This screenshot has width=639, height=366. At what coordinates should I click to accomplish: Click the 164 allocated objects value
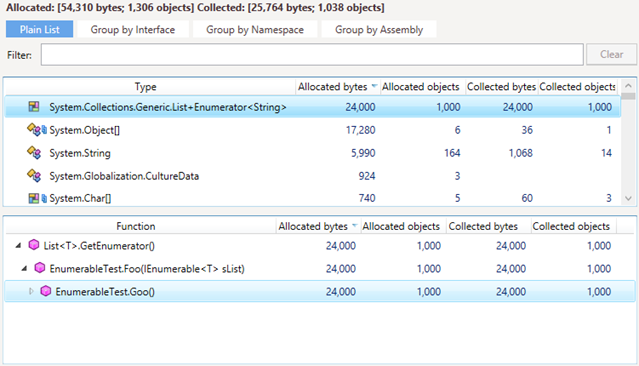[x=452, y=153]
